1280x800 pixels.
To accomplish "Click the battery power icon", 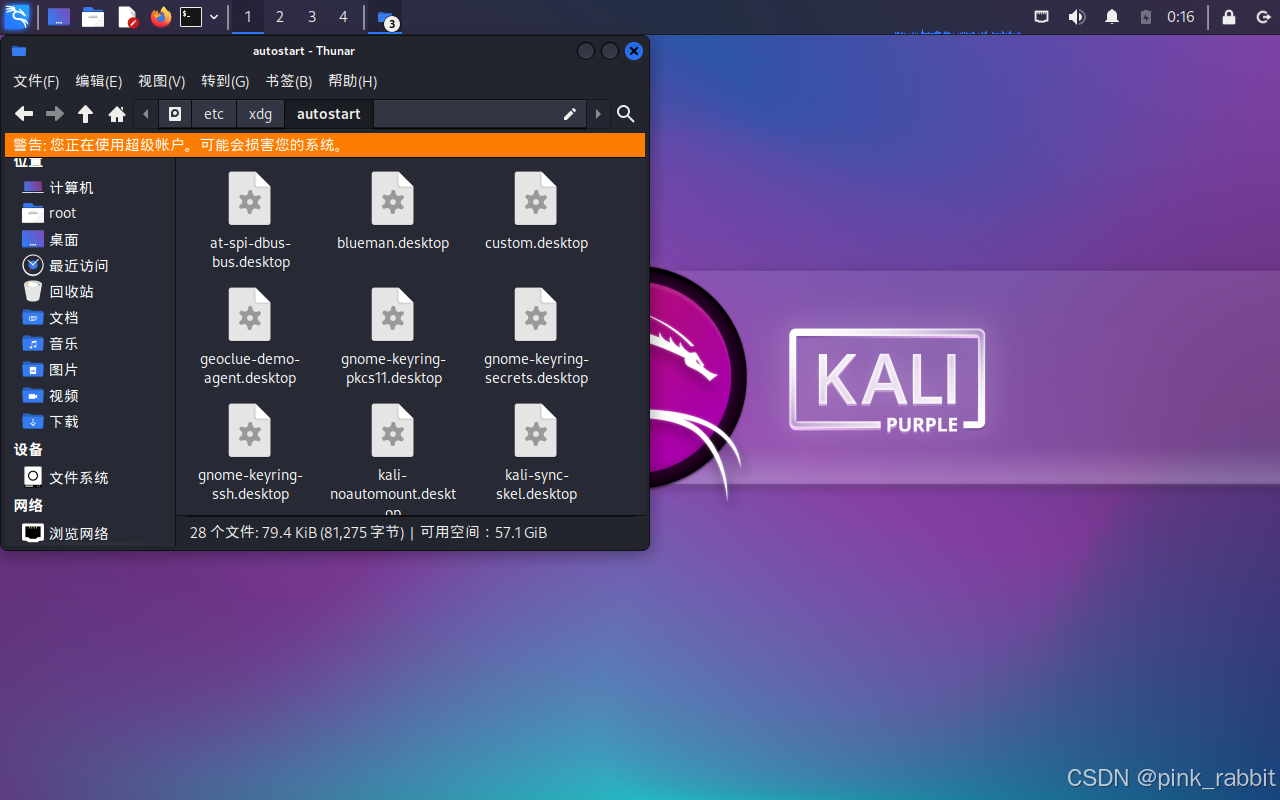I will point(1146,17).
